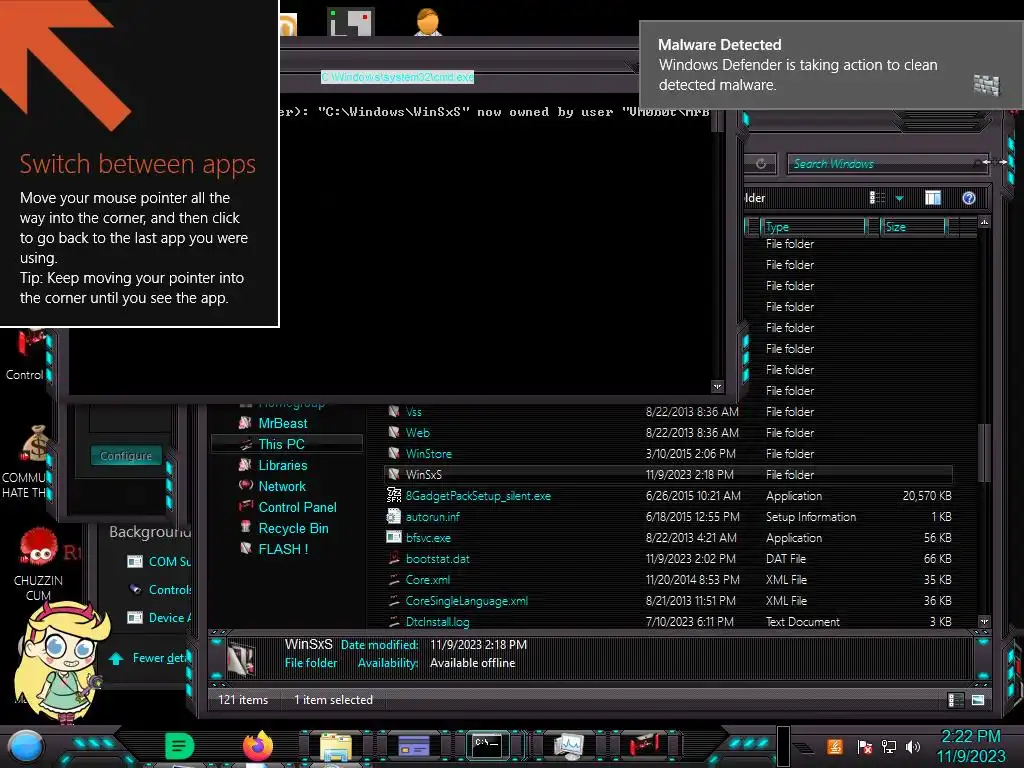Viewport: 1024px width, 768px height.
Task: Select DtcInstall.log file
Action: [437, 621]
